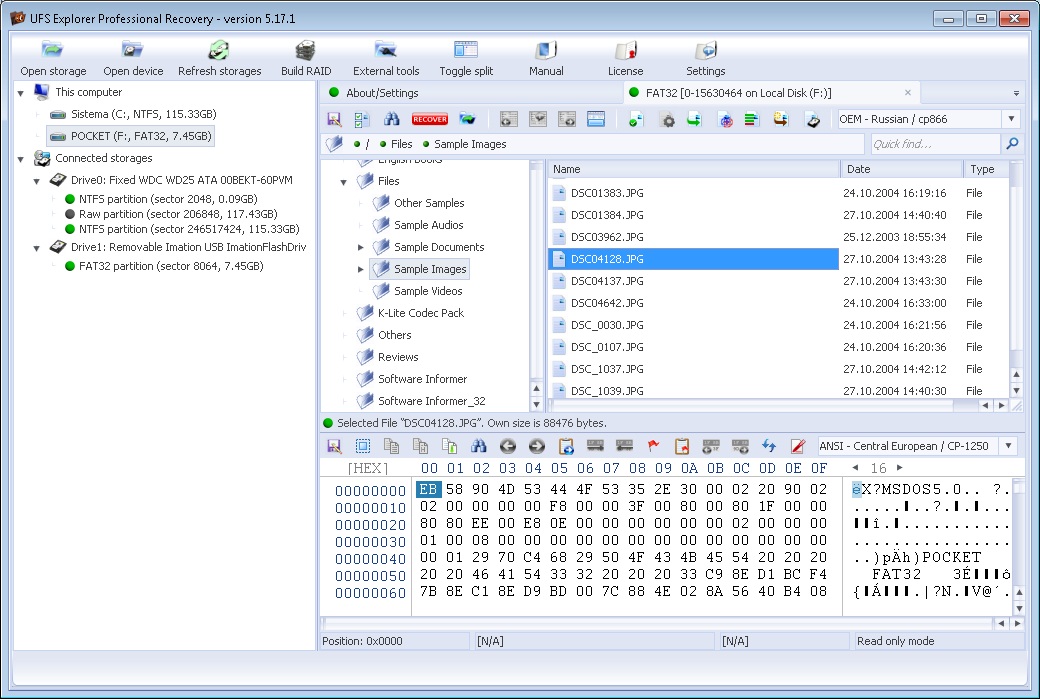
Task: Click the Sample Images breadcrumb in path bar
Action: 470,144
